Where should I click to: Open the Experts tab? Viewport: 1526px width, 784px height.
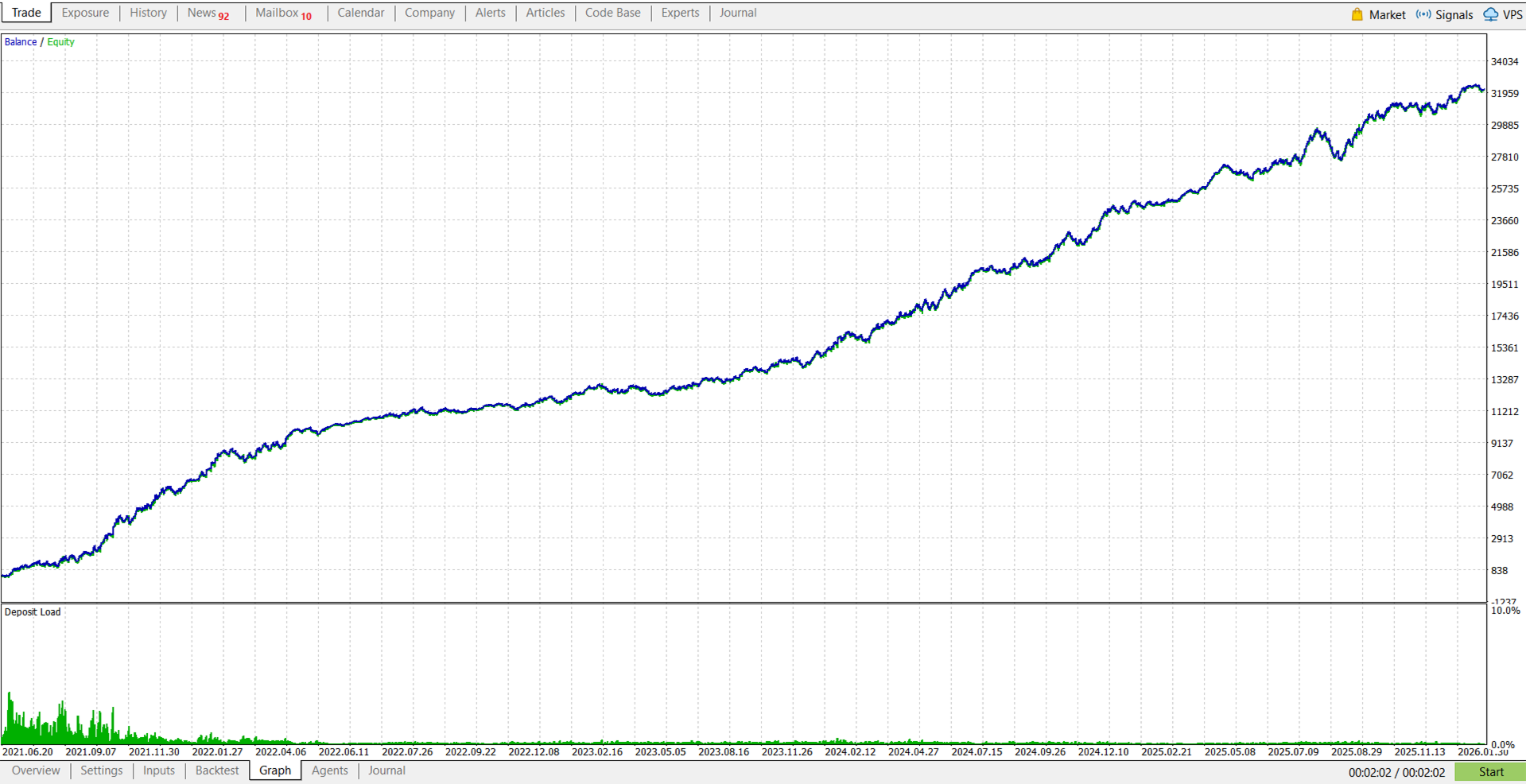pyautogui.click(x=680, y=13)
